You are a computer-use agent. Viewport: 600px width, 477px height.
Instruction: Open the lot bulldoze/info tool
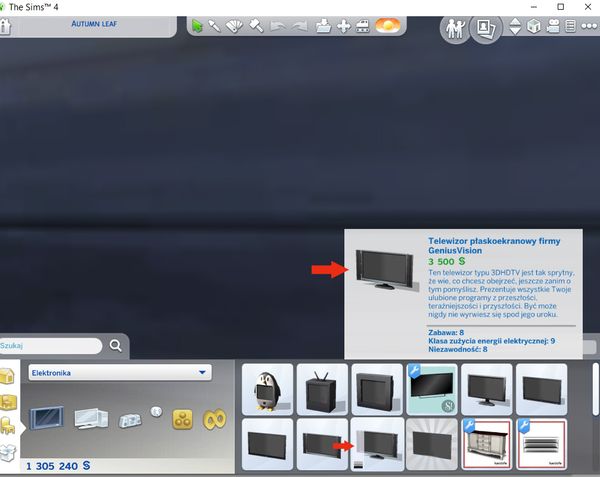click(362, 26)
